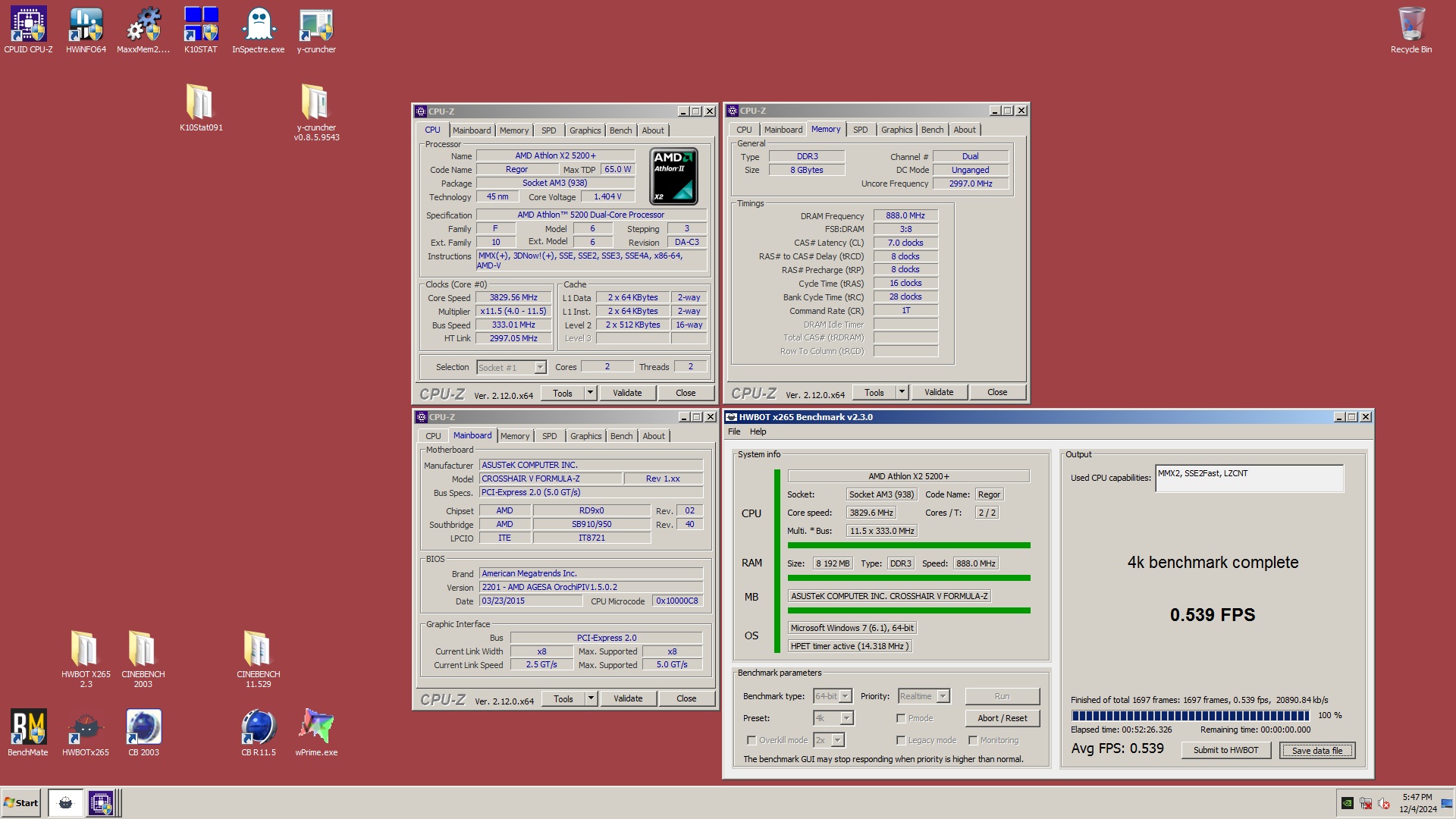
Task: Click the CROSSHAIR V FORMULA-Z model field
Action: (550, 479)
